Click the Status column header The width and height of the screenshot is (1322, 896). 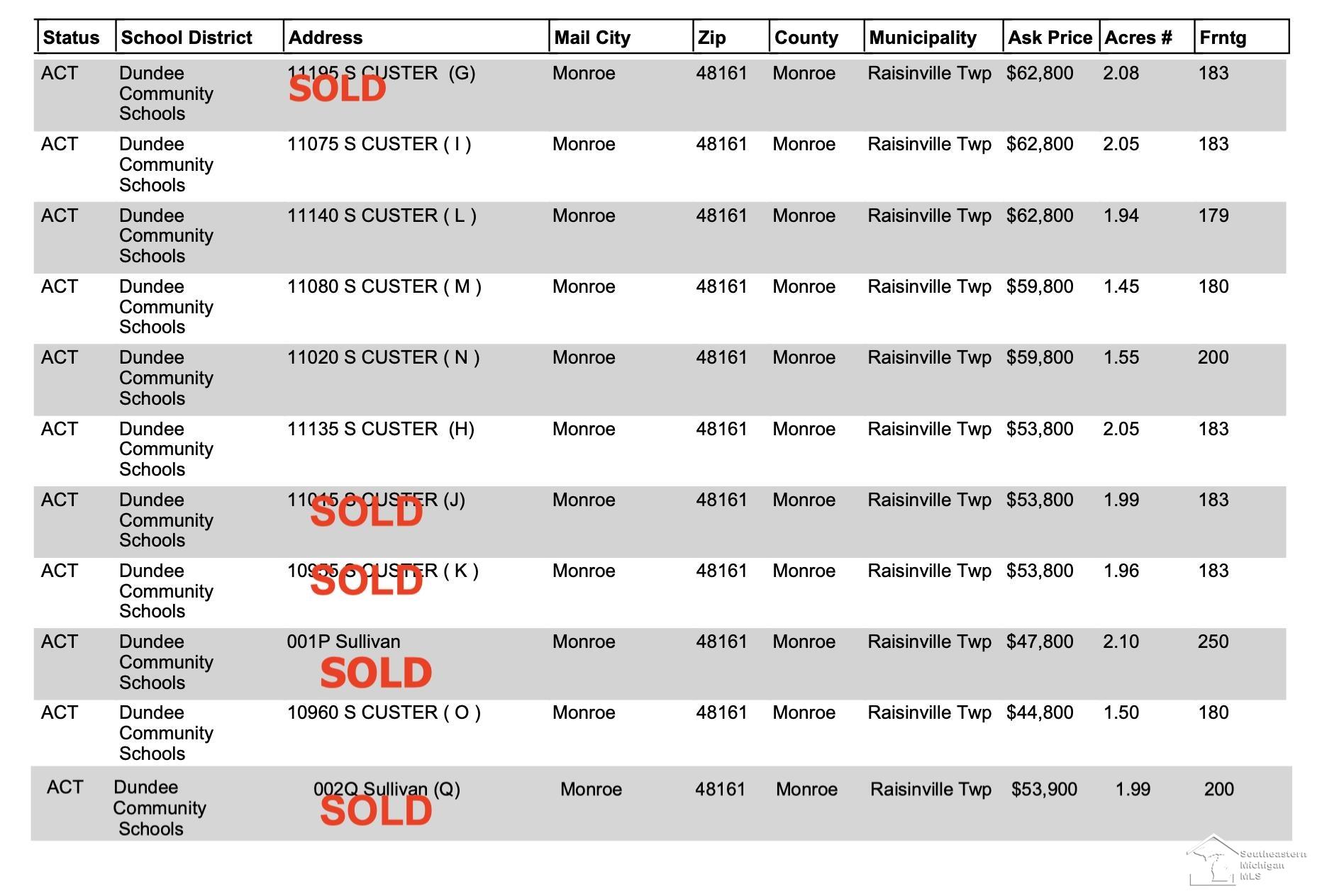[71, 38]
